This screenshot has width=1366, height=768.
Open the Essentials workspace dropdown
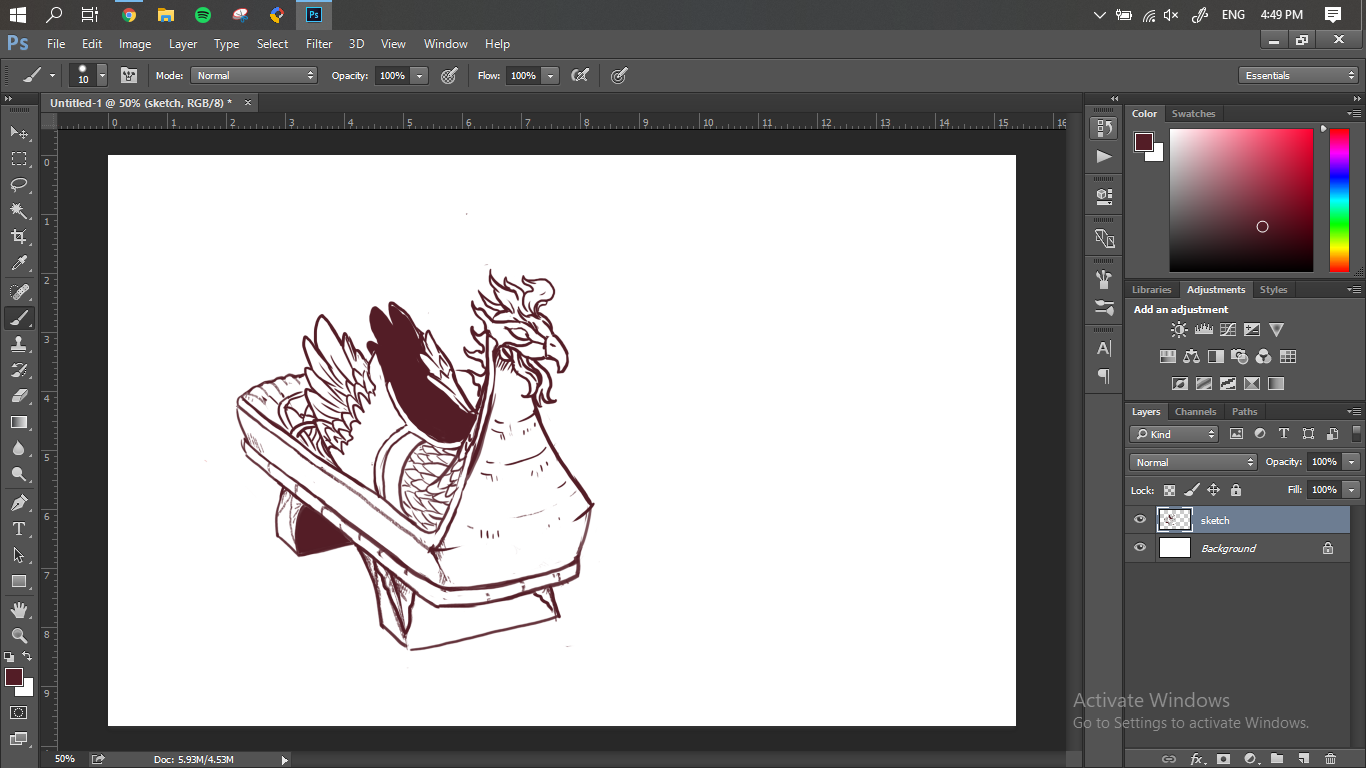1298,76
